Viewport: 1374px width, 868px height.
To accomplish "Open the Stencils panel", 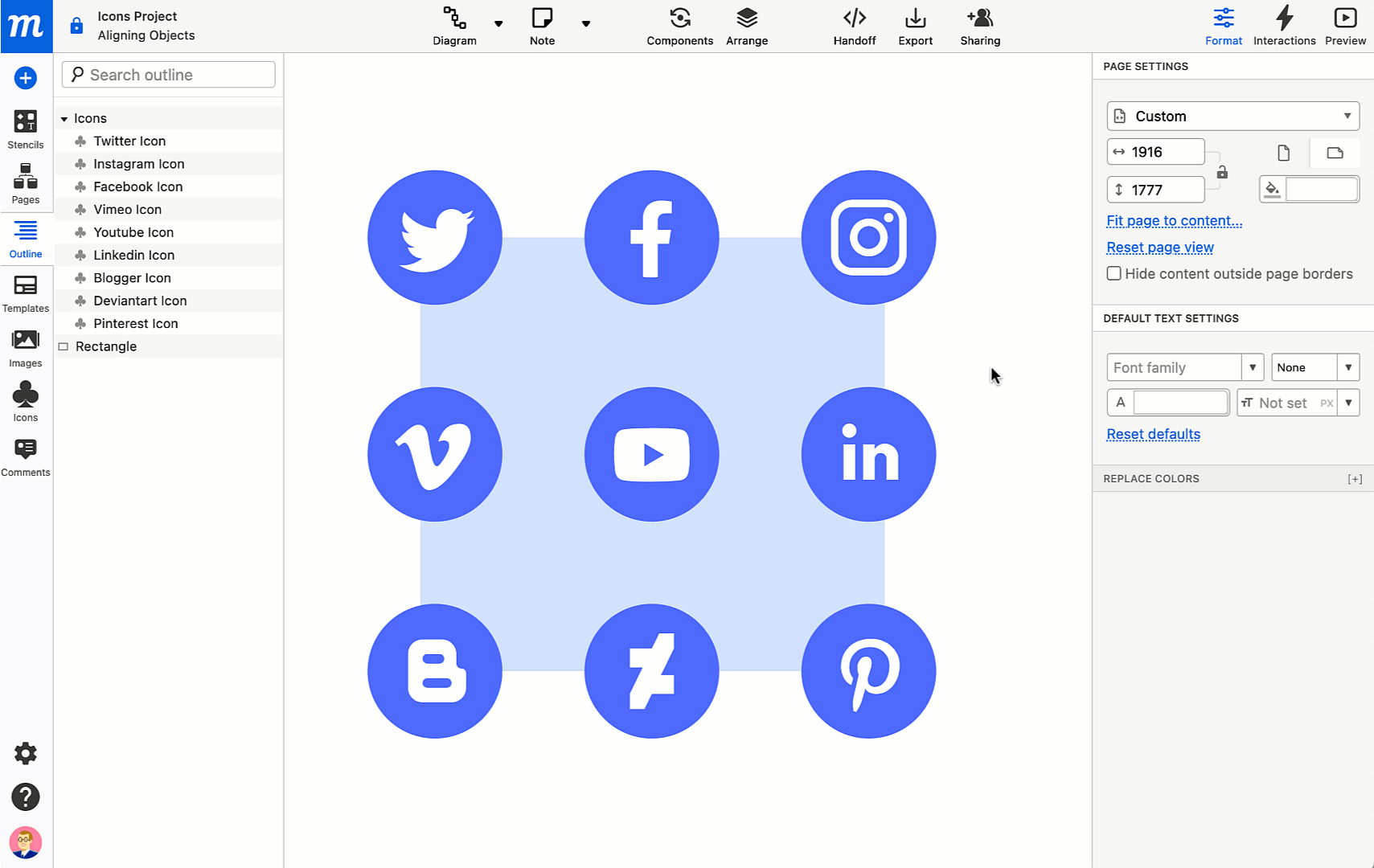I will tap(26, 129).
